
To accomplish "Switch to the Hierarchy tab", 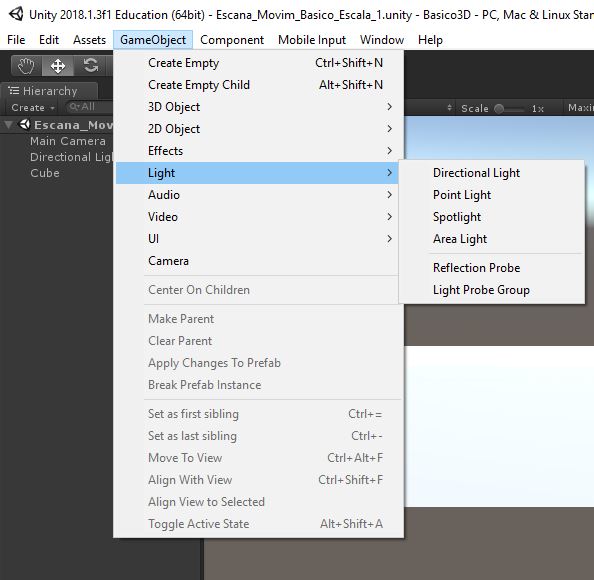I will [x=49, y=91].
